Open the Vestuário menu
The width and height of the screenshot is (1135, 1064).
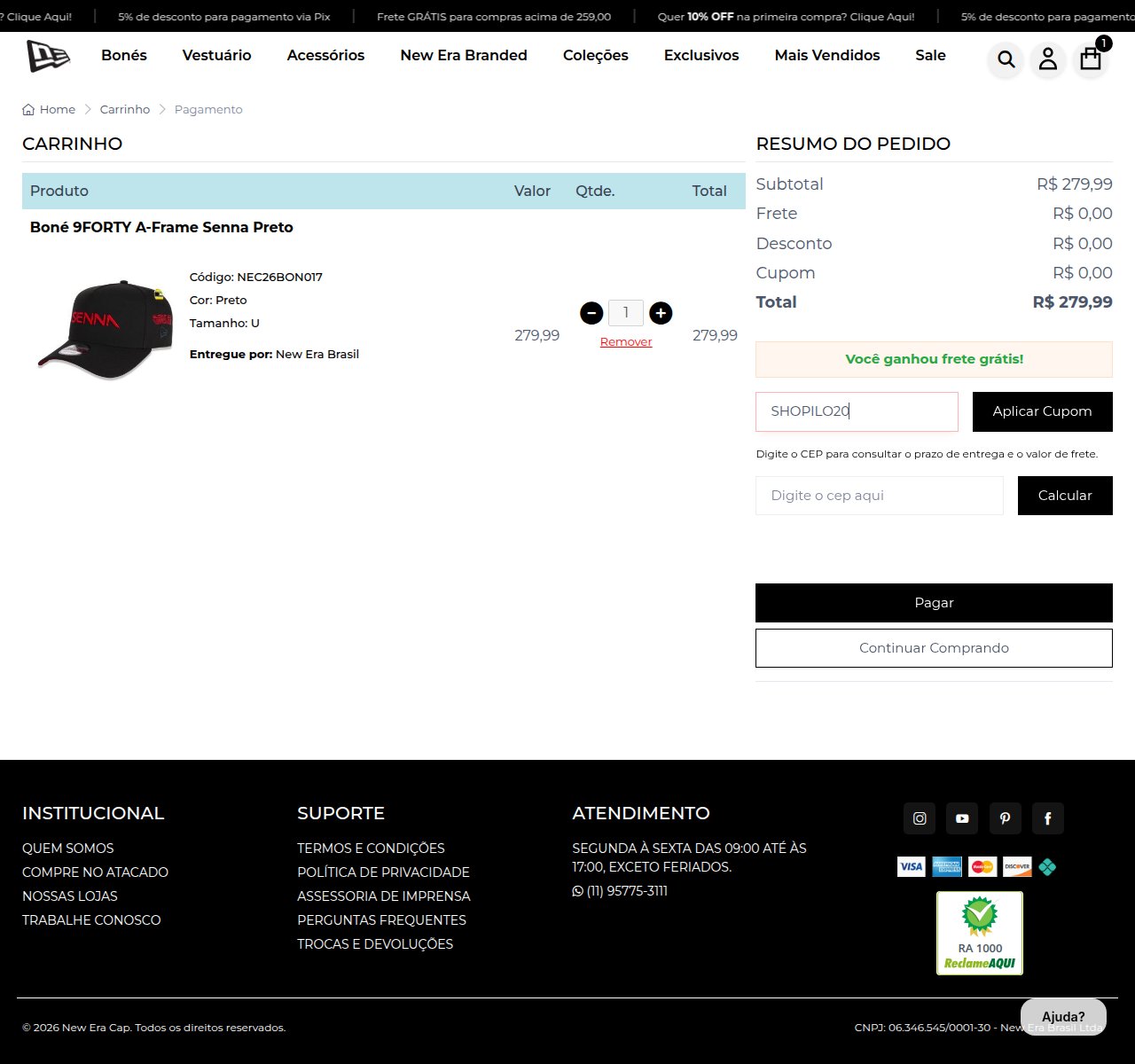pyautogui.click(x=216, y=55)
